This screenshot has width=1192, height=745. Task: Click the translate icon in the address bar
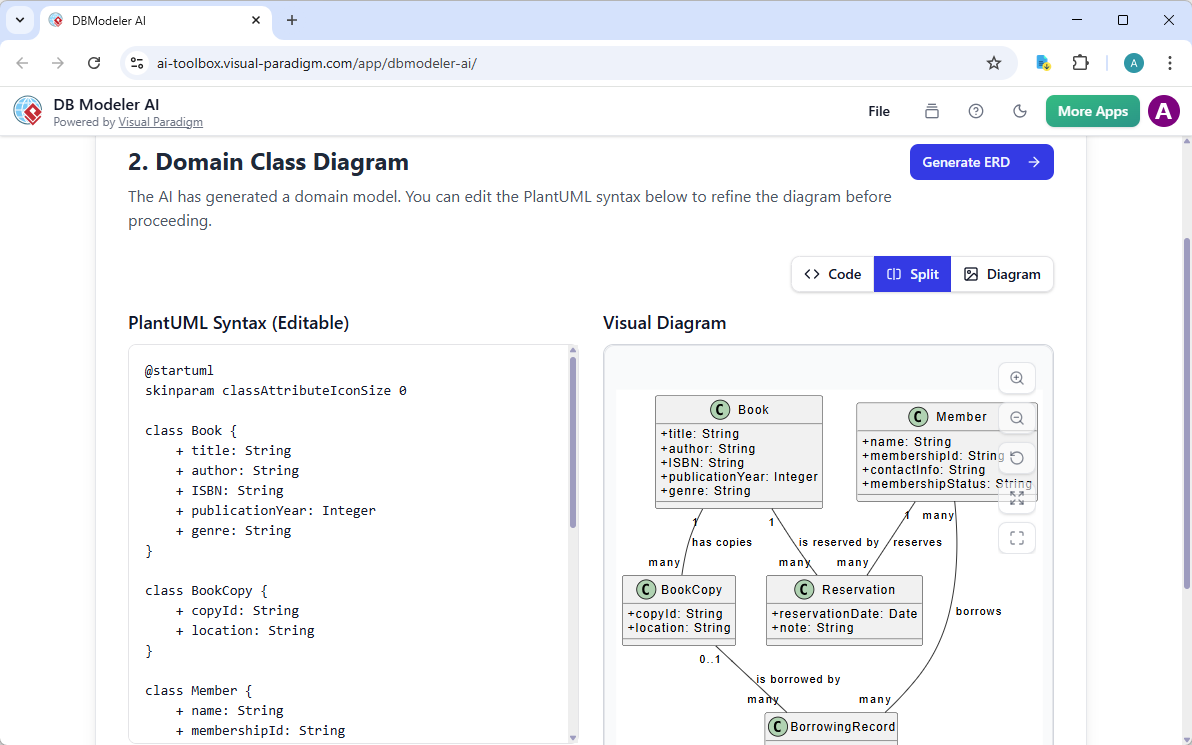point(1043,62)
